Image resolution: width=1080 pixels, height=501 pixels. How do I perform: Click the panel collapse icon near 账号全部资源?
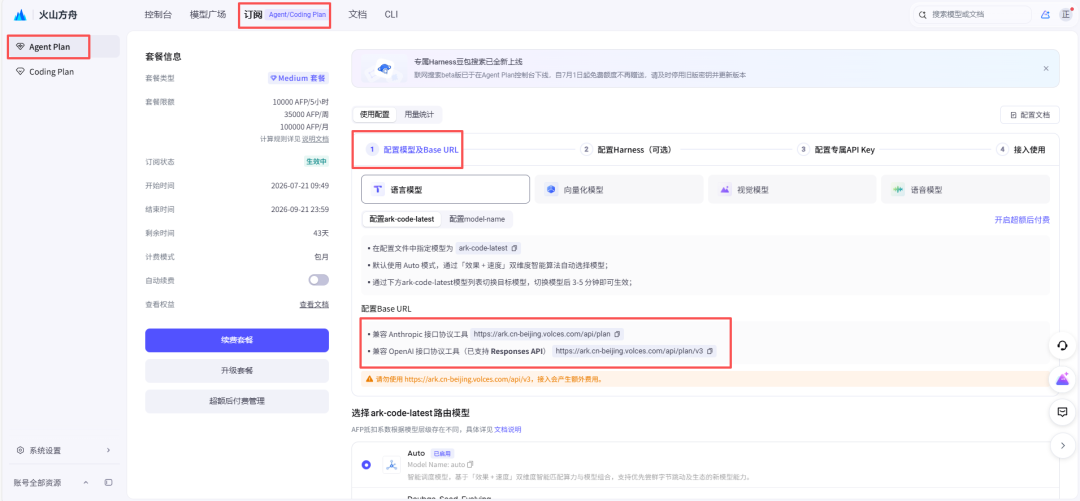tap(108, 482)
